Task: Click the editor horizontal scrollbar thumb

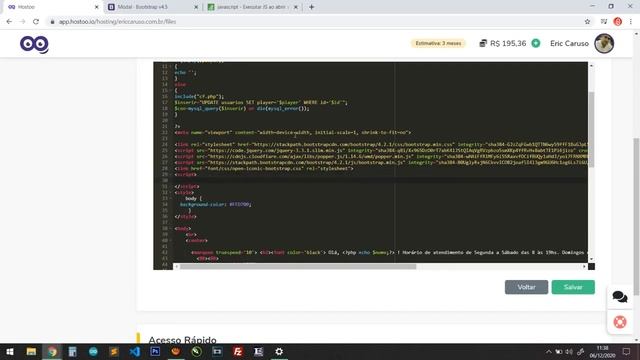Action: [298, 267]
